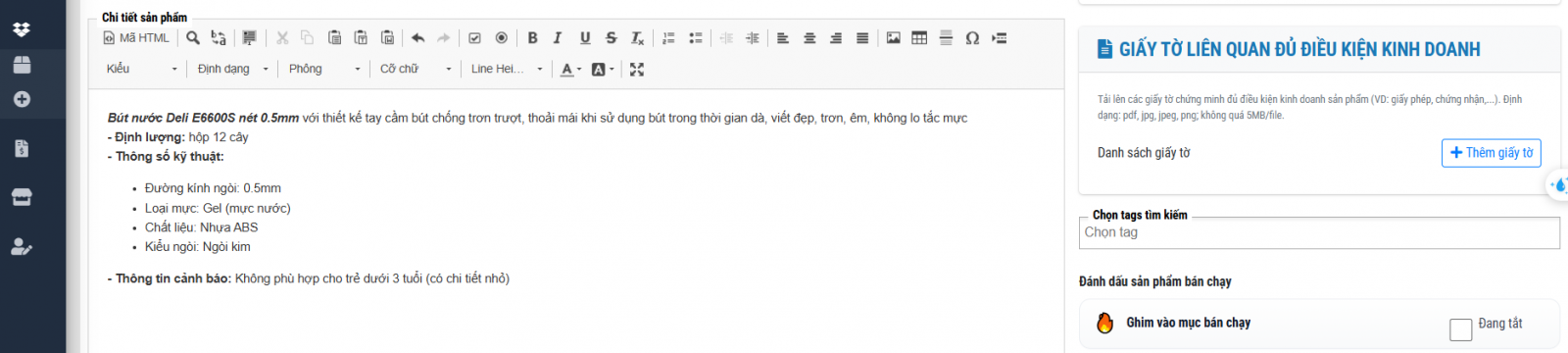Redo the last edit
Image resolution: width=1568 pixels, height=353 pixels.
(444, 38)
